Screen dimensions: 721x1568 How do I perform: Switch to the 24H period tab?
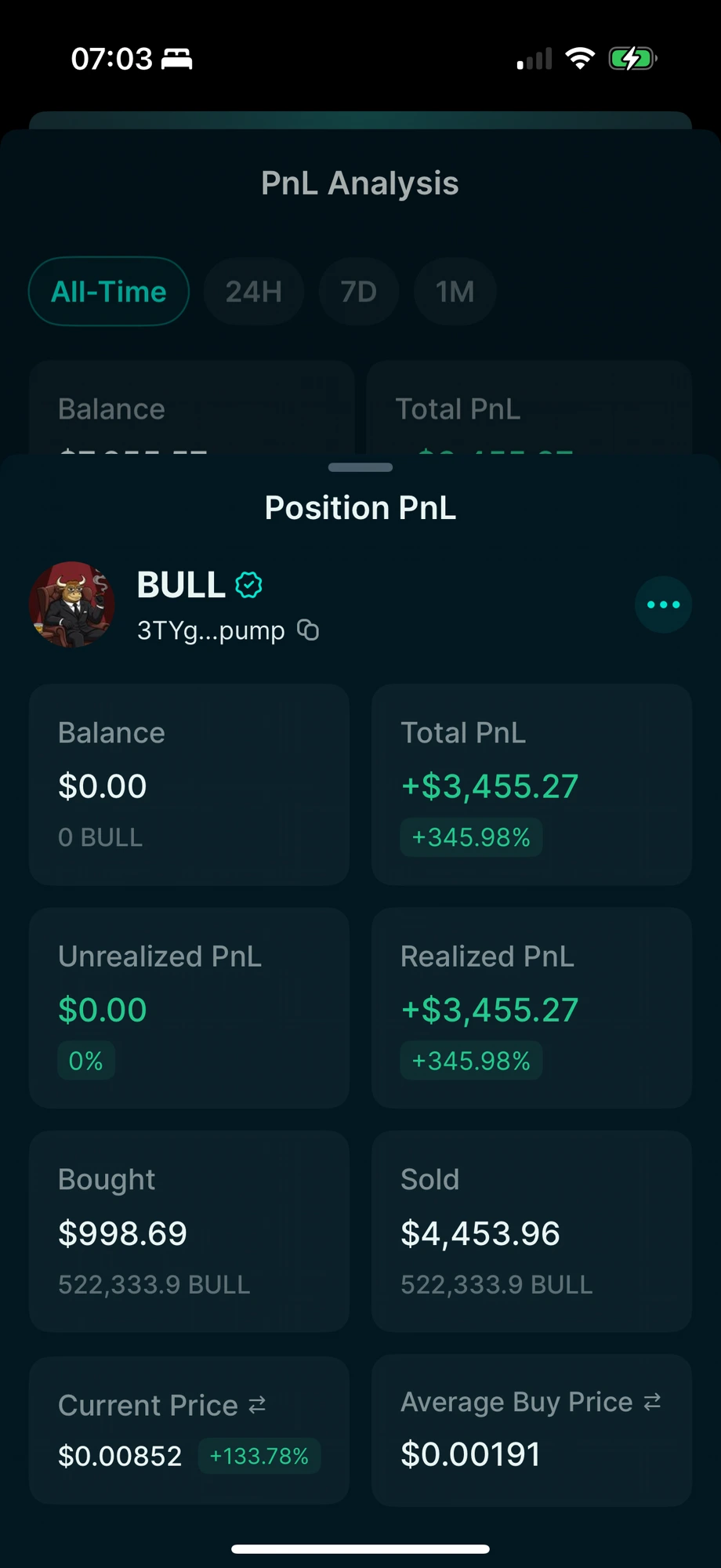click(254, 292)
